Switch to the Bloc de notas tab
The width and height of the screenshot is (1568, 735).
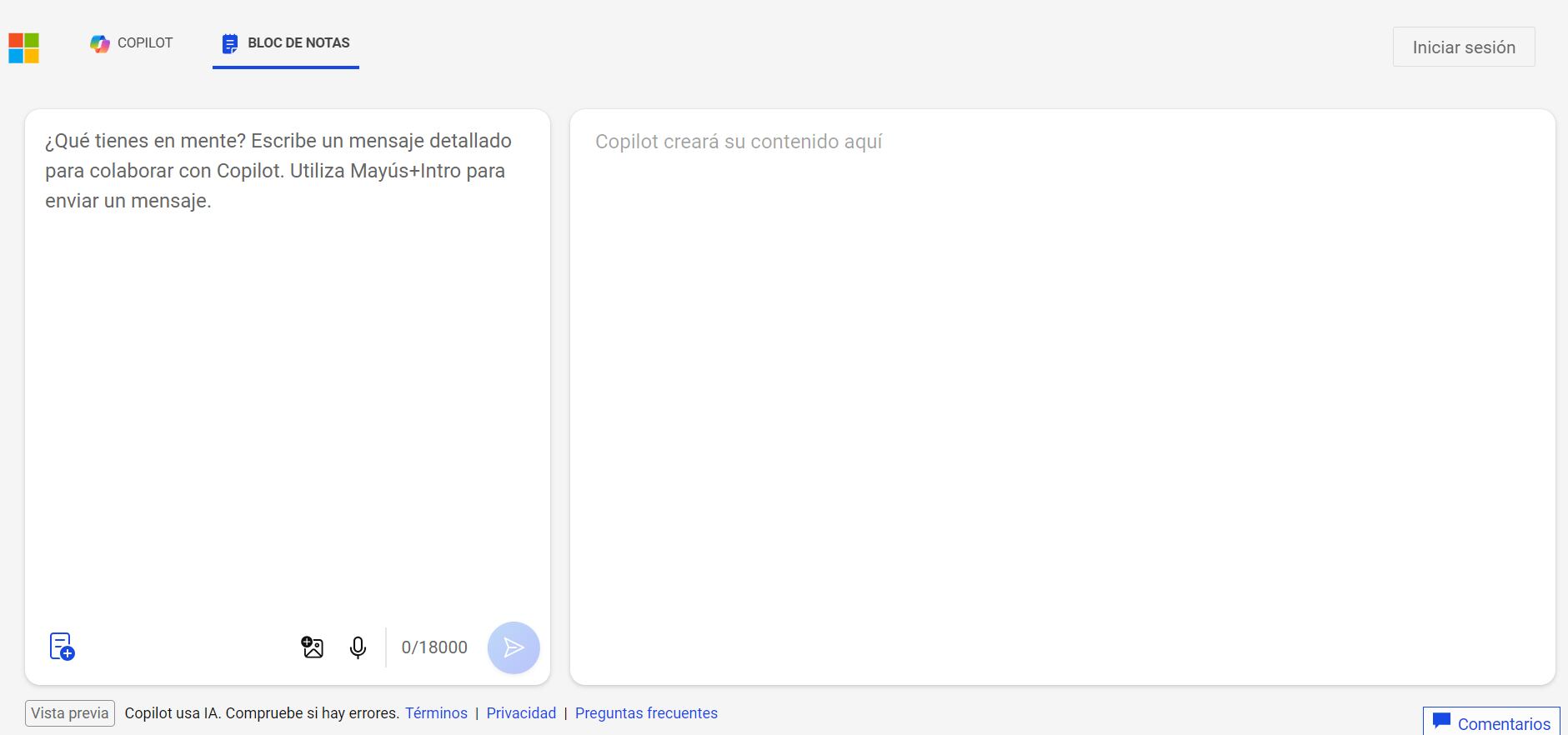[286, 43]
